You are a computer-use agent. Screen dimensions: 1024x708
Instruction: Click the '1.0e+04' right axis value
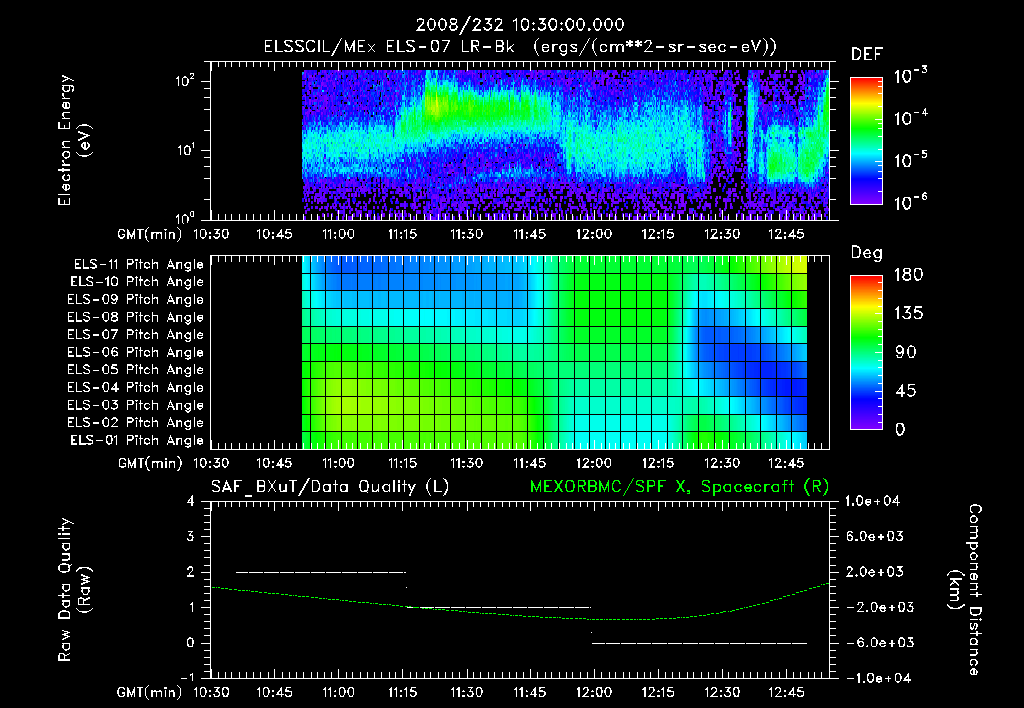click(872, 502)
